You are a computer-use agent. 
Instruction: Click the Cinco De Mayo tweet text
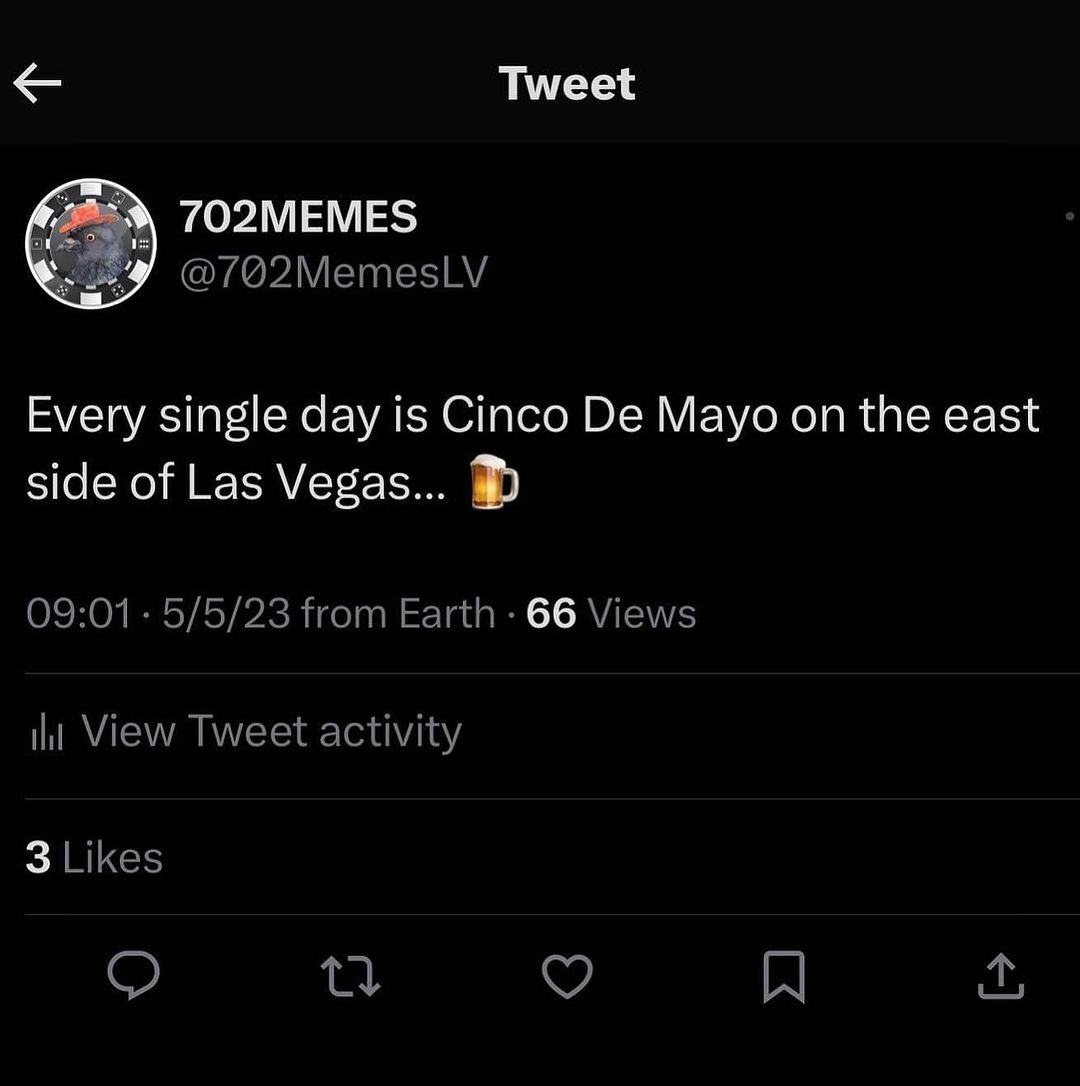tap(532, 416)
